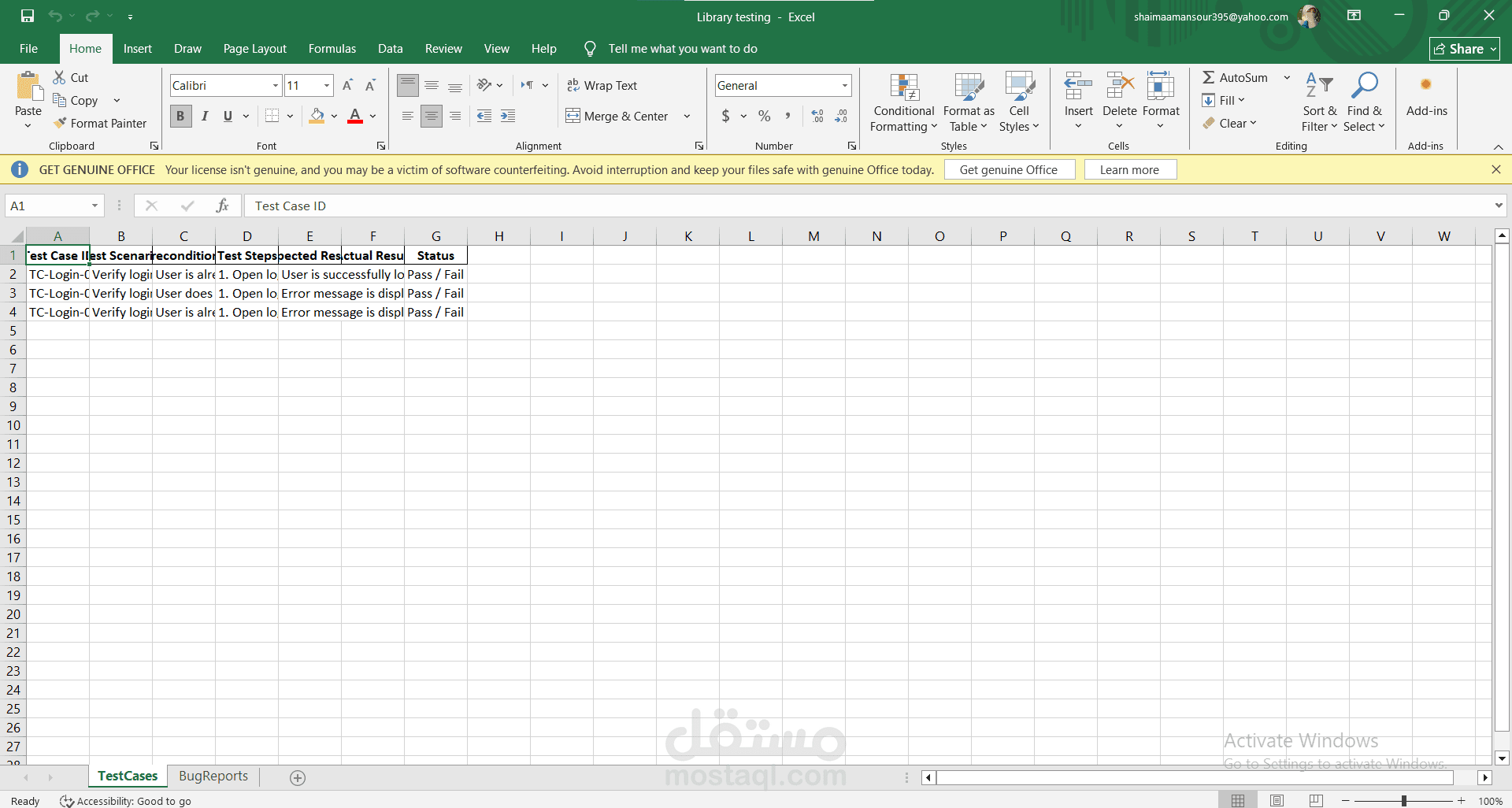Click the orientation angle text icon
Viewport: 1512px width, 808px height.
(x=484, y=85)
